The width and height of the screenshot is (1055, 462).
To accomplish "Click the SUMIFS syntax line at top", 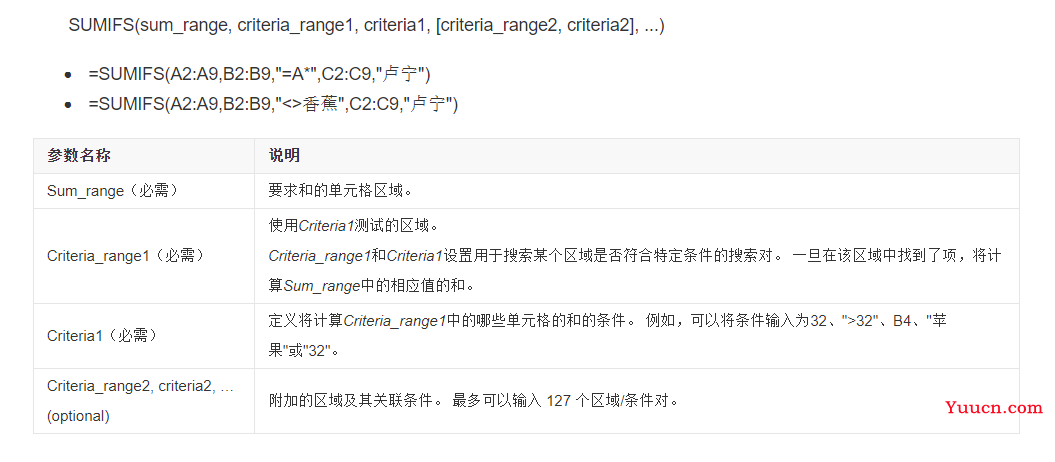I will (366, 26).
